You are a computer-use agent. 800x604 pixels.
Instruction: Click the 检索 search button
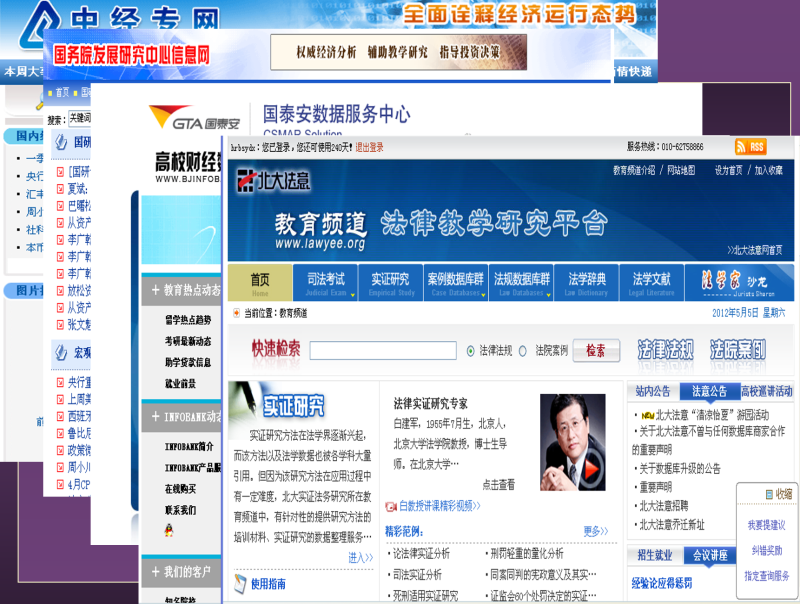click(x=596, y=350)
